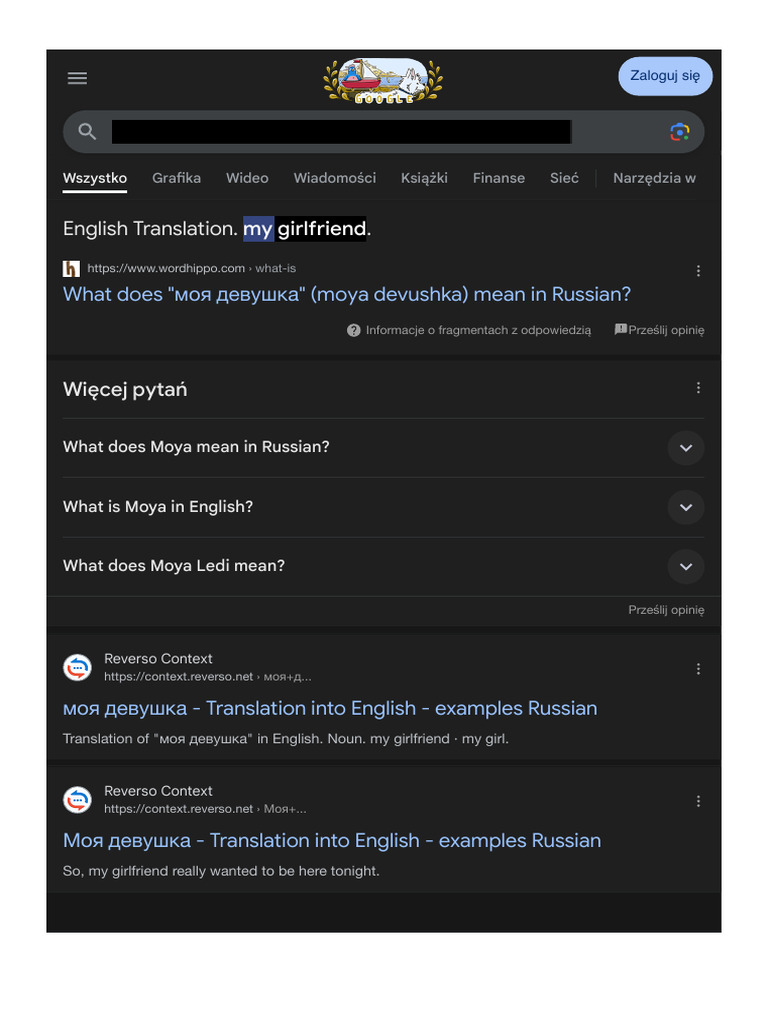
Task: Click the magnifying glass search icon
Action: coord(88,132)
